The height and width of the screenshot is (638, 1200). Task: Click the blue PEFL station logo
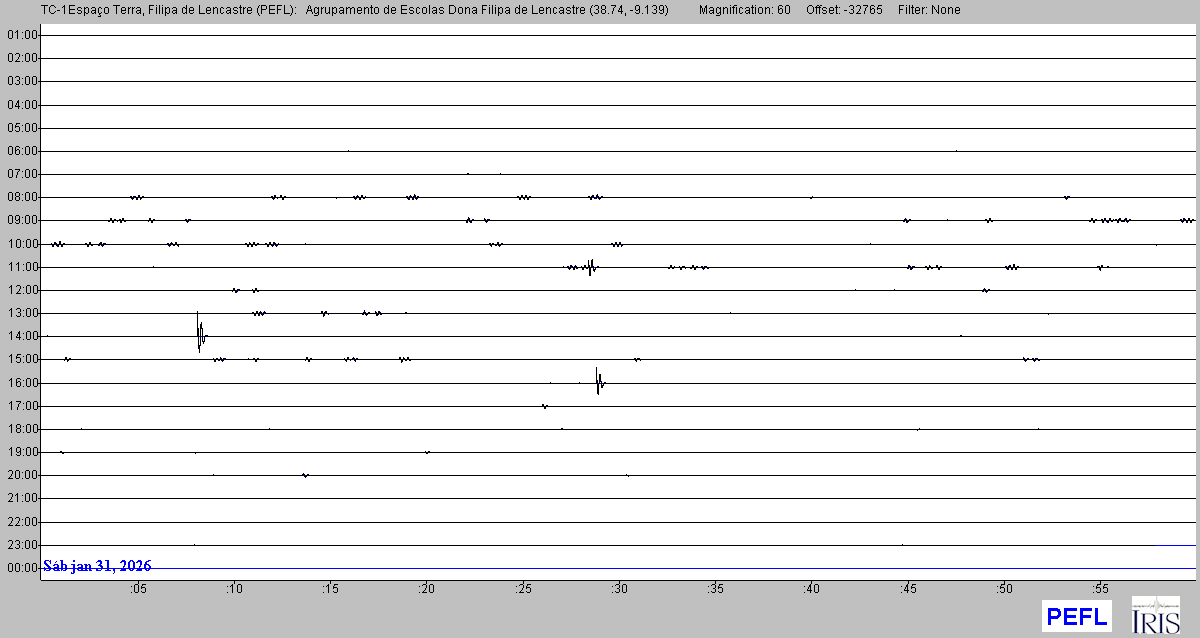point(1076,616)
